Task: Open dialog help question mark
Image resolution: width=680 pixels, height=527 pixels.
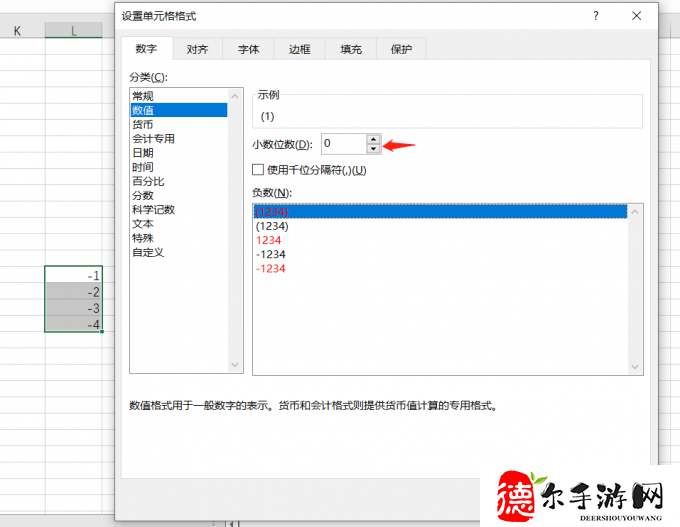Action: coord(596,16)
